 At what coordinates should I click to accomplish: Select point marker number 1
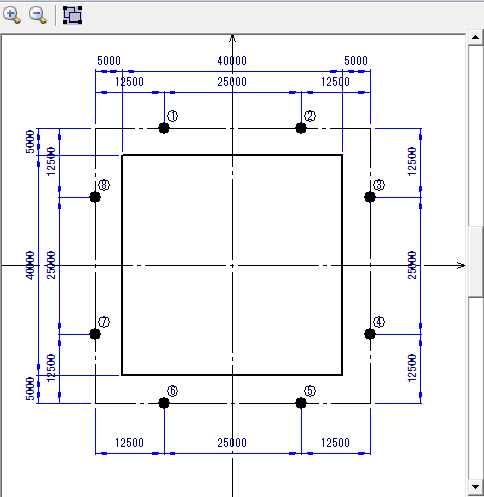(164, 128)
